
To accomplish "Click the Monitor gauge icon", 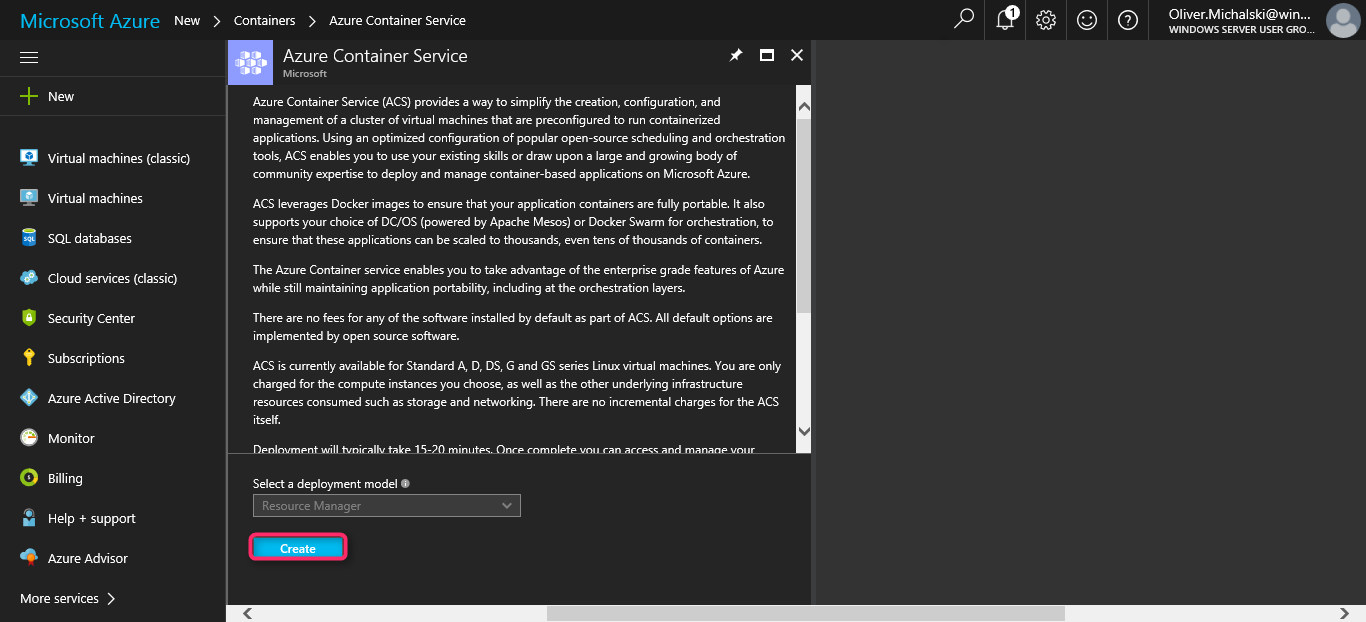I will click(x=29, y=438).
